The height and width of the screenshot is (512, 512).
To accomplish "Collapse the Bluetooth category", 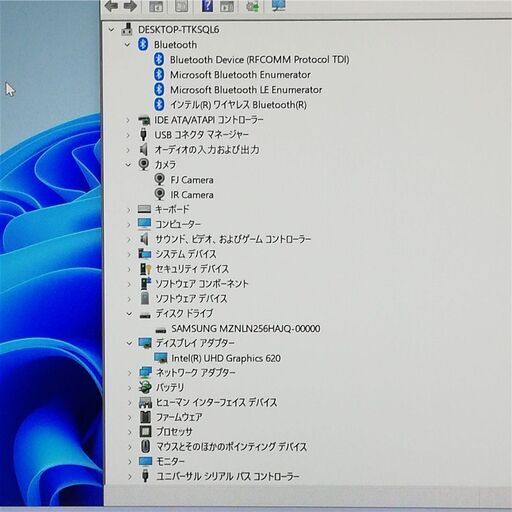I will click(x=127, y=45).
